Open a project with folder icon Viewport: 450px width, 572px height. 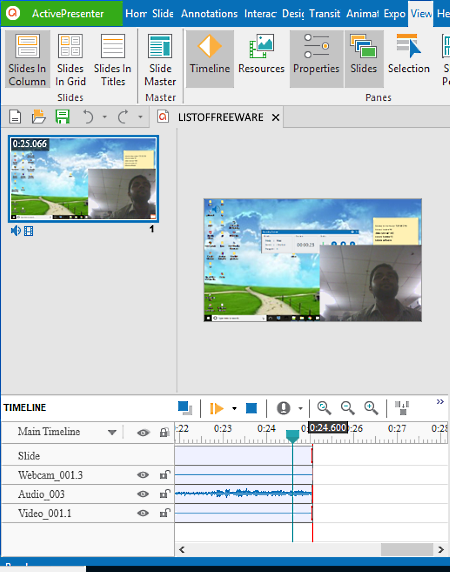(x=38, y=117)
